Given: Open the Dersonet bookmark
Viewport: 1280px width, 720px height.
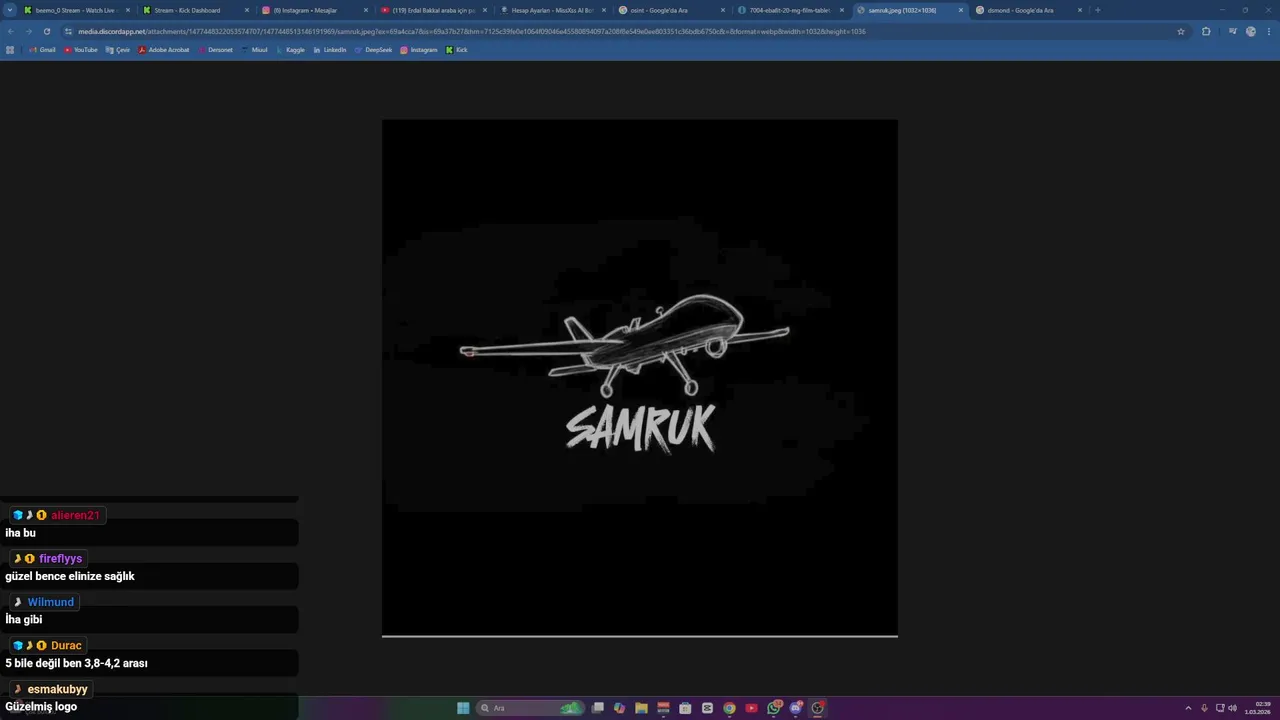Looking at the screenshot, I should (x=216, y=49).
